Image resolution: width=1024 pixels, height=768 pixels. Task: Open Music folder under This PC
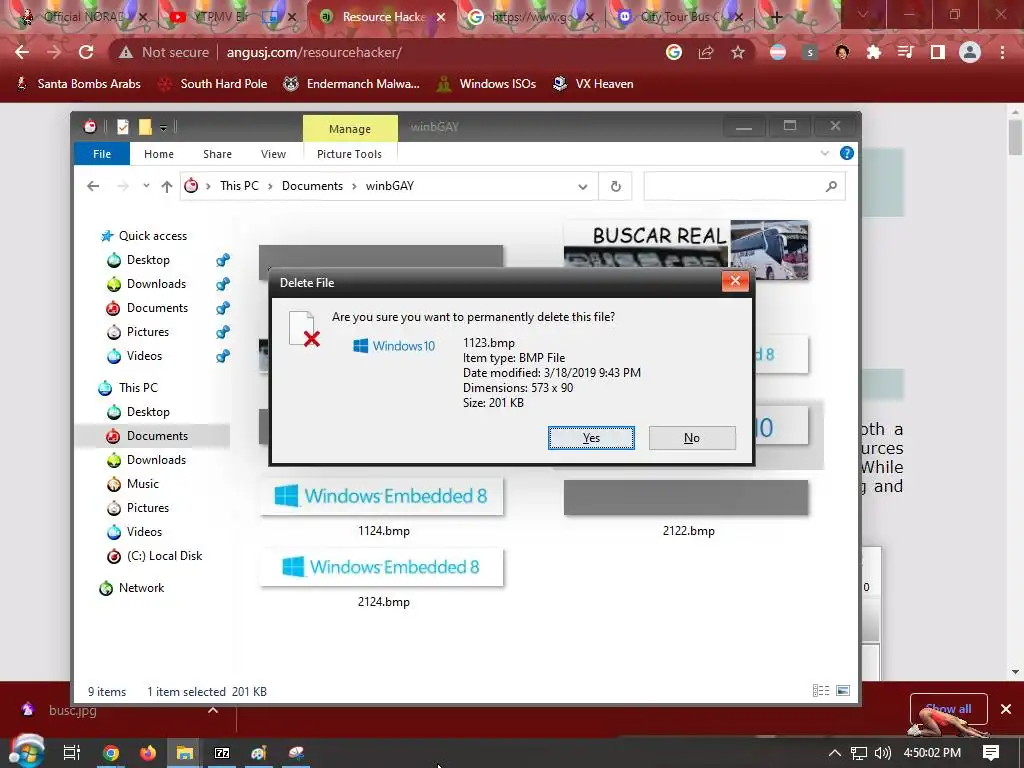[142, 484]
